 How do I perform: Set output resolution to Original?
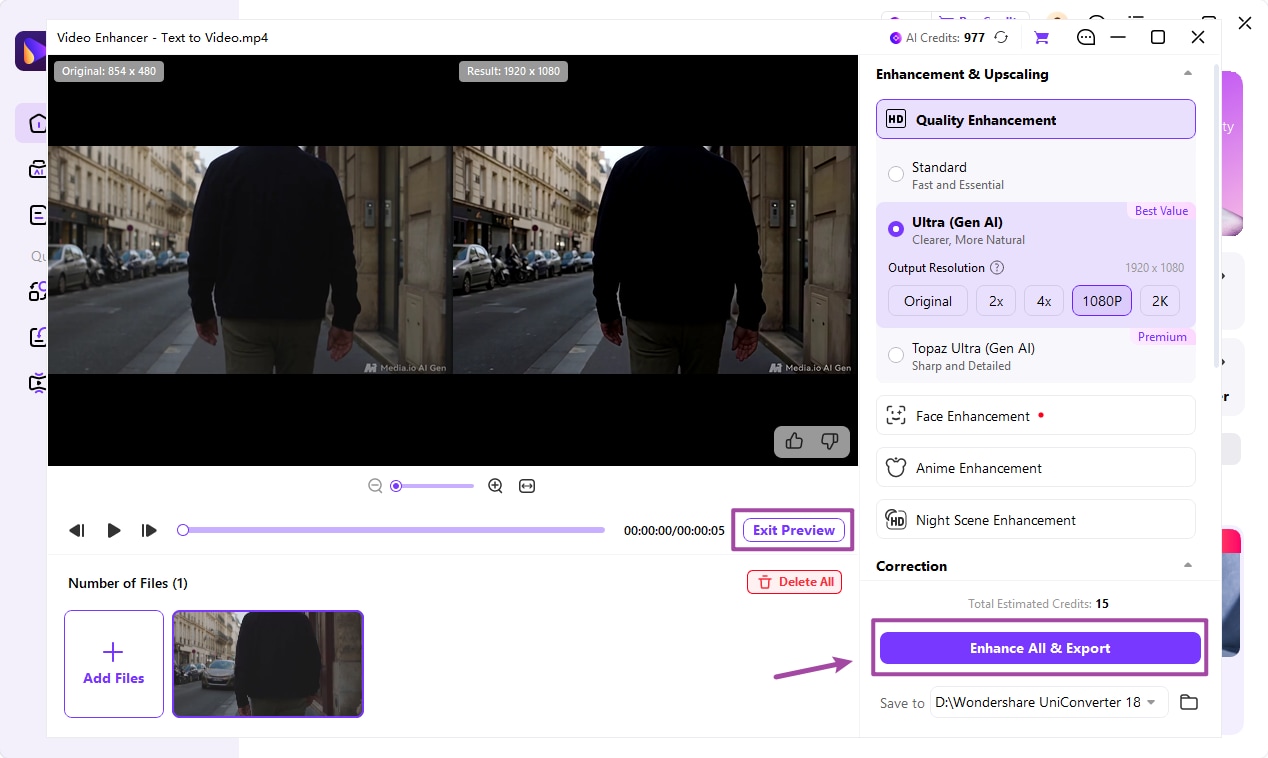928,301
